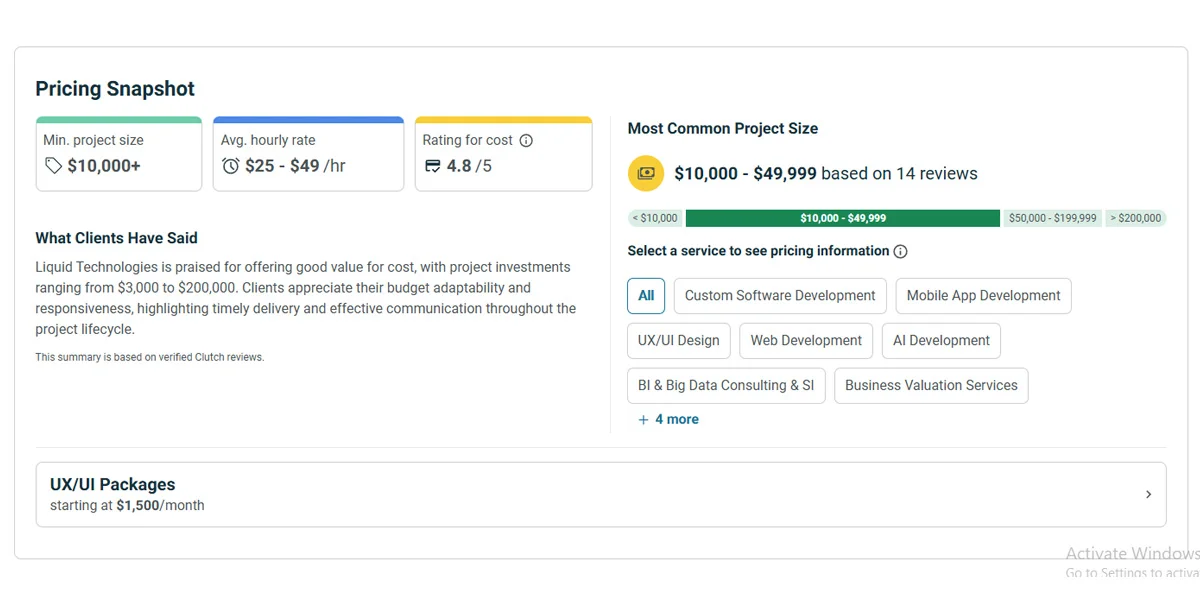The width and height of the screenshot is (1200, 600).
Task: Click the green $10,000 - $49,999 bar segment
Action: click(x=842, y=218)
